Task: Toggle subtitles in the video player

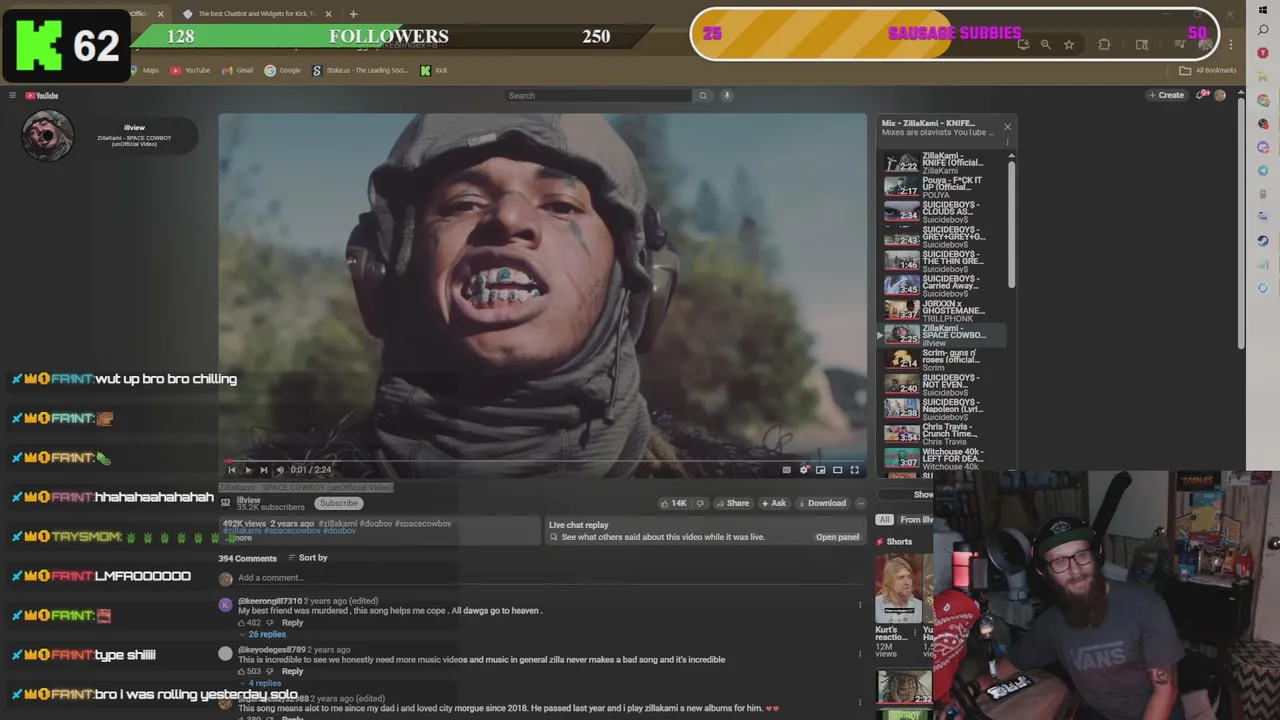Action: [x=787, y=470]
